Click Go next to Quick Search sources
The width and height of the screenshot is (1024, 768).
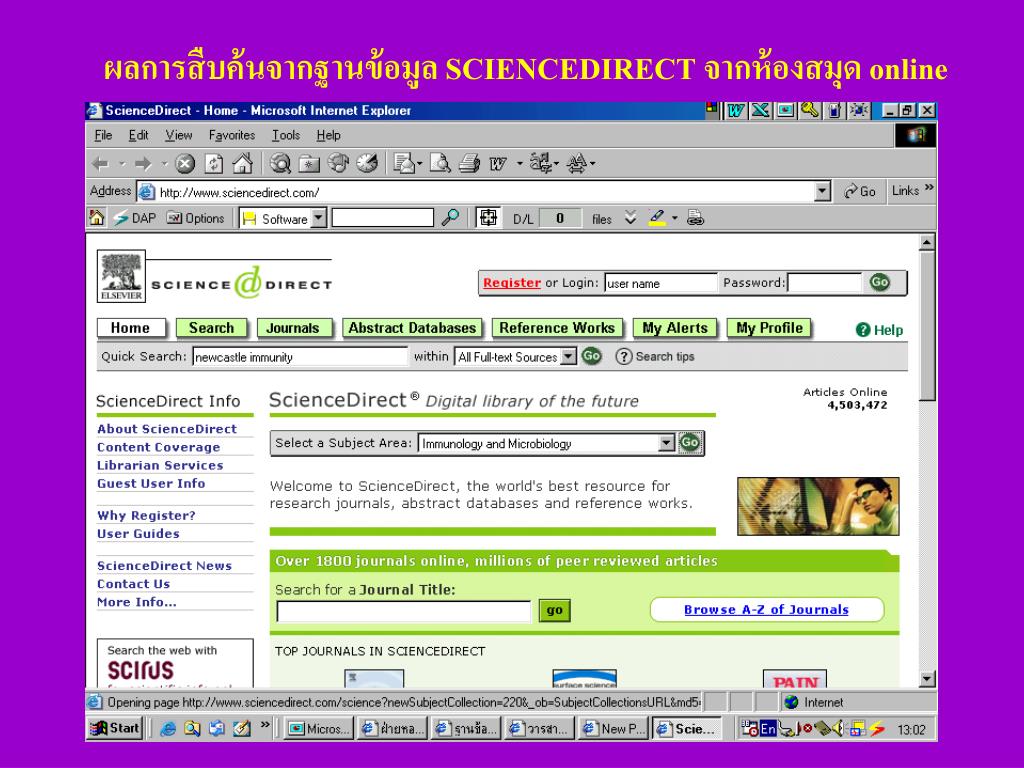[592, 356]
